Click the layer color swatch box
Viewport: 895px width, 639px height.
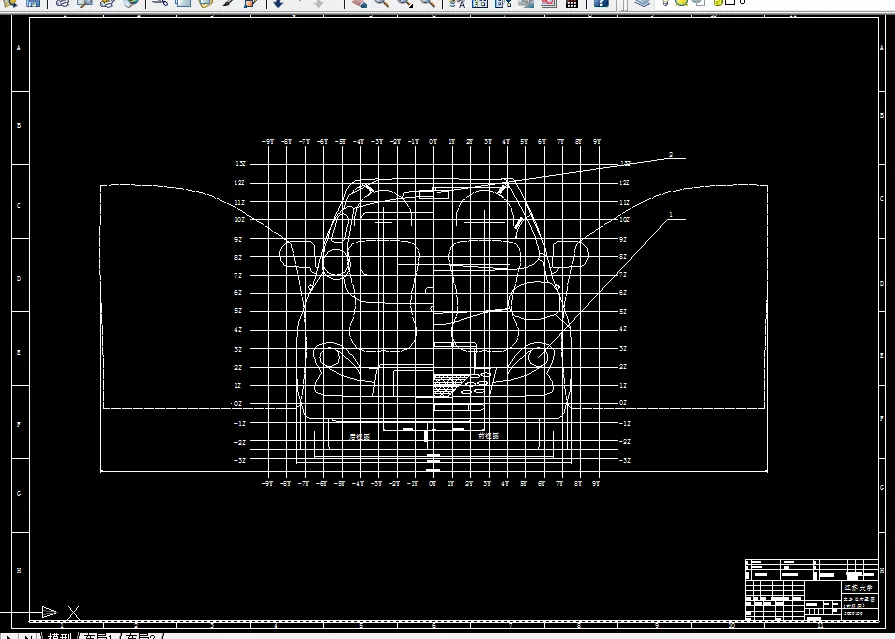click(729, 2)
